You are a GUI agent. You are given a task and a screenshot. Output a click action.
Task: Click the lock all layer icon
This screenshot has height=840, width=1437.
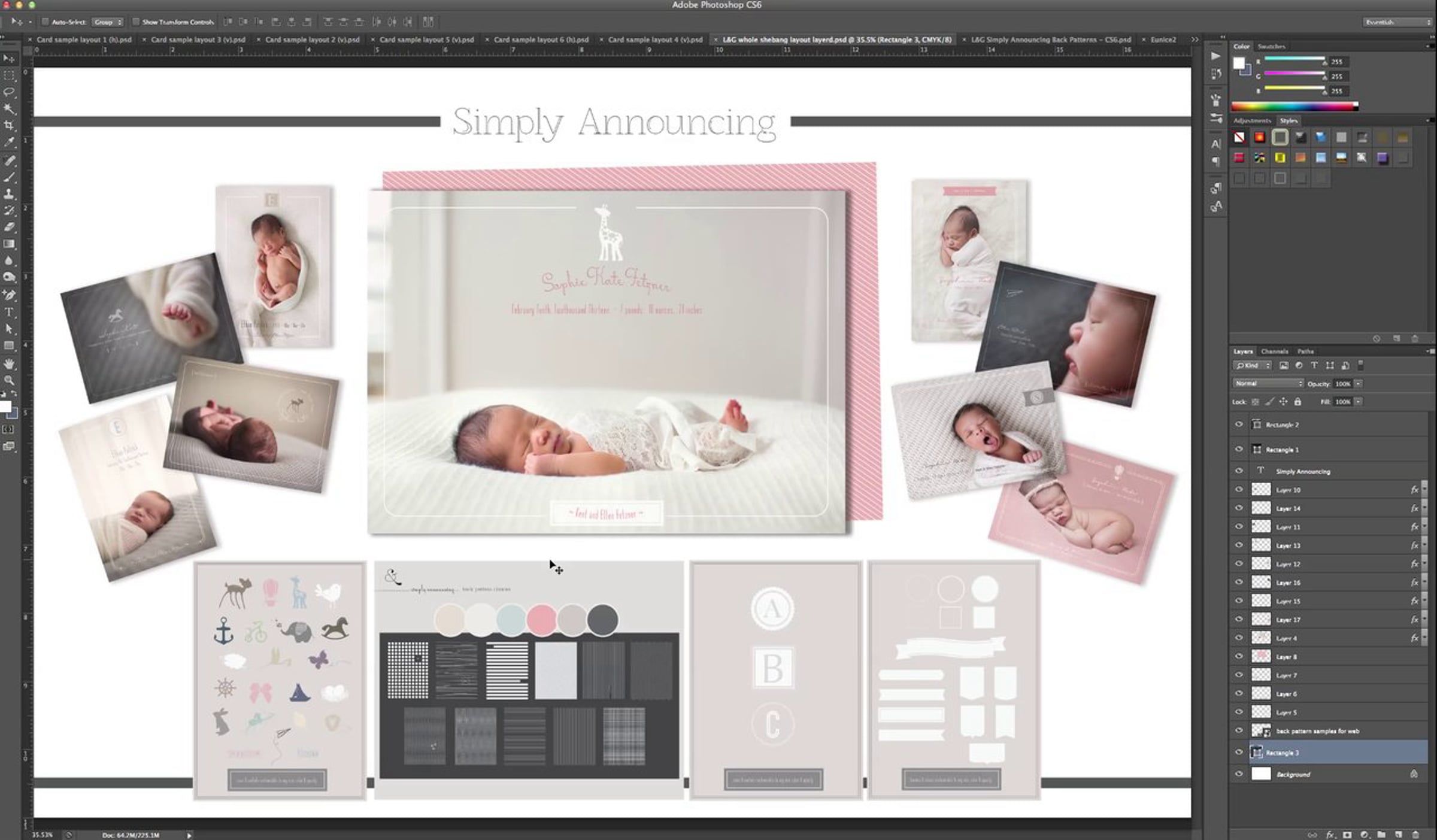1297,402
